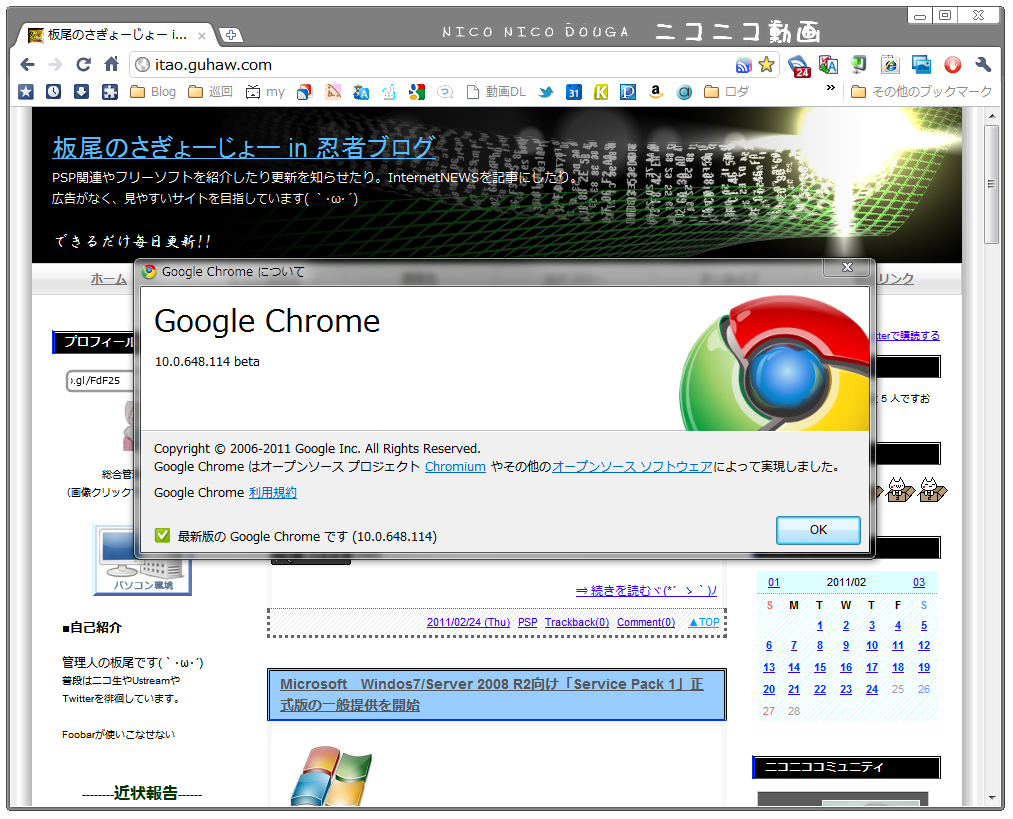Click the red round extension icon
This screenshot has height=819, width=1013.
click(x=952, y=65)
